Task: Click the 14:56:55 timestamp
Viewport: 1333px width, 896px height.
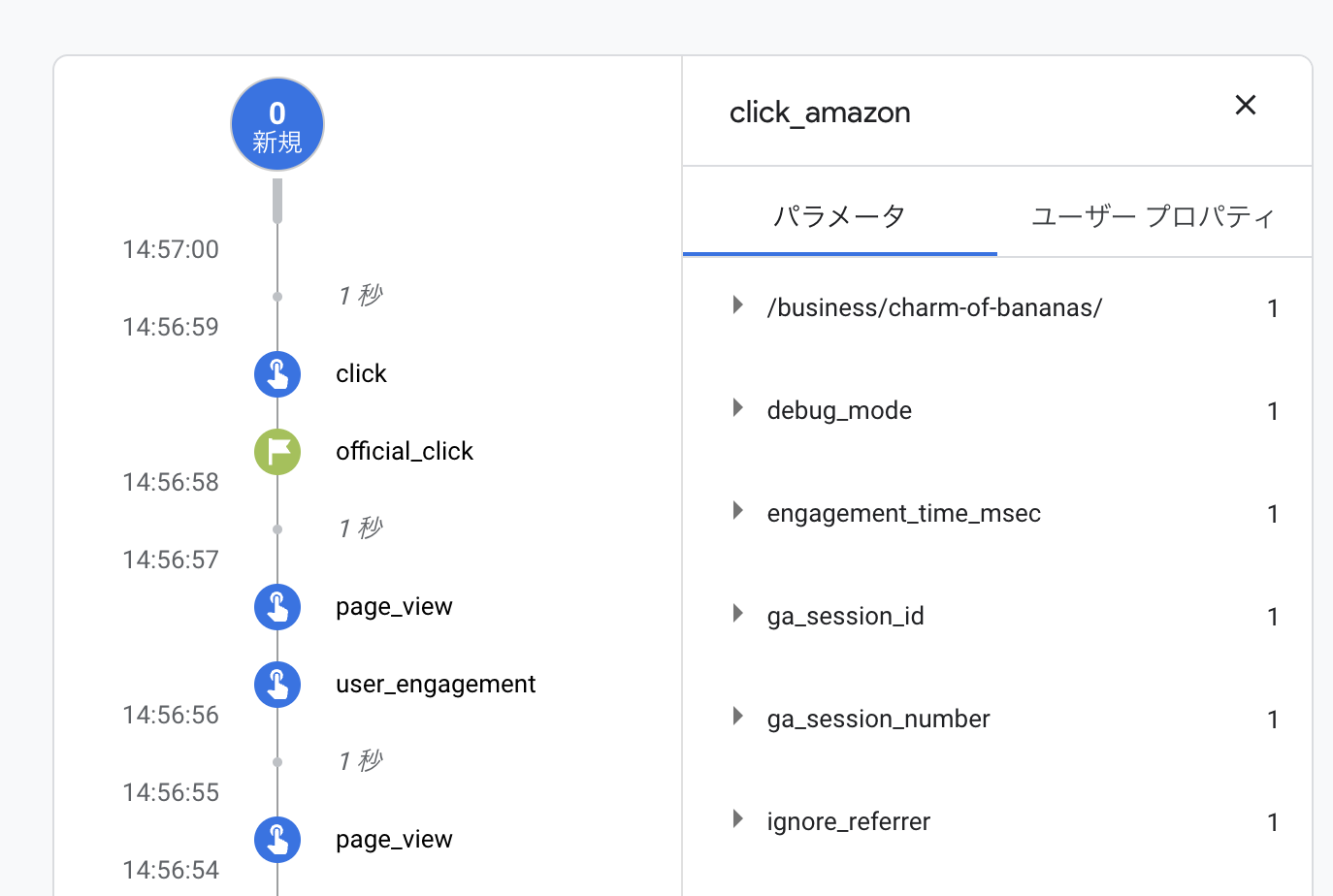Action: point(171,792)
